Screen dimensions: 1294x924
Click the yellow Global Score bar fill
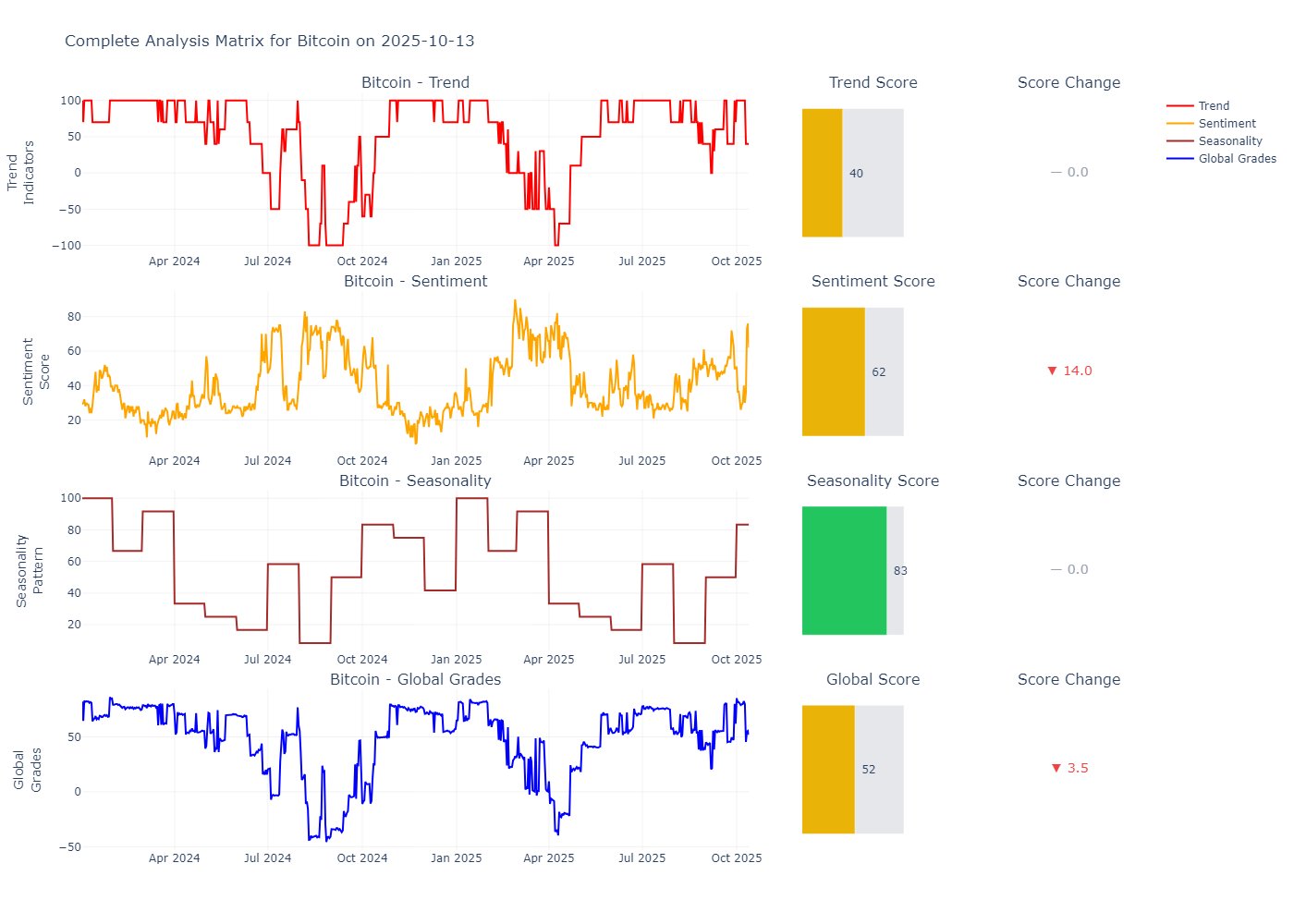click(x=828, y=769)
